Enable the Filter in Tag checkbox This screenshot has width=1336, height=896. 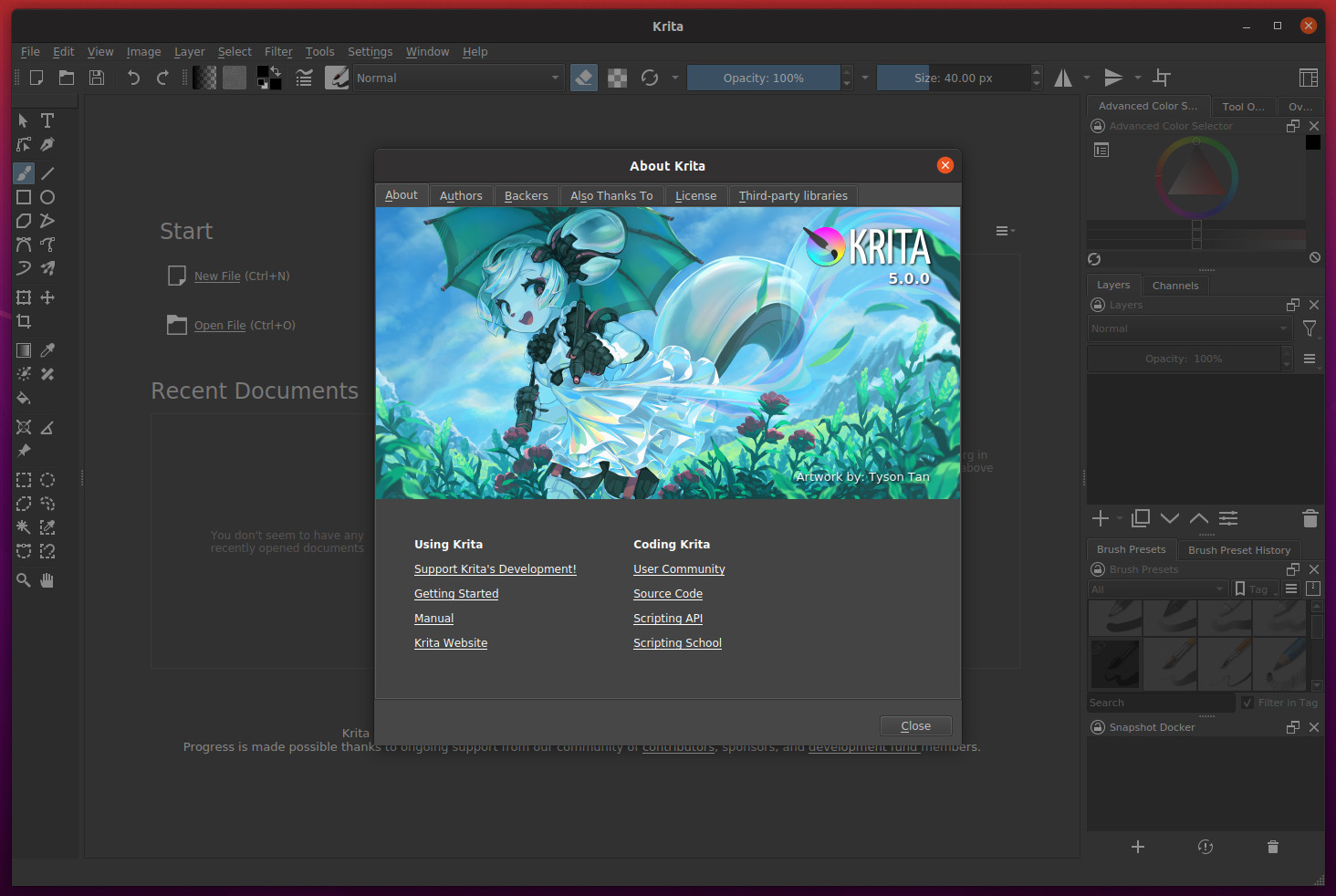[x=1247, y=703]
